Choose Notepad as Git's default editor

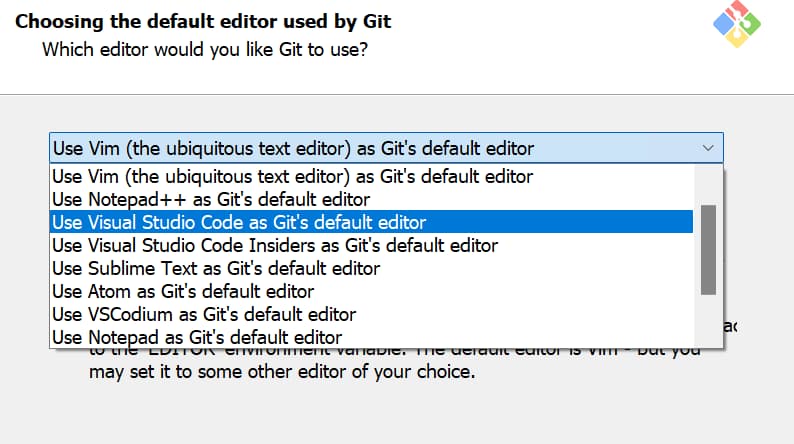(197, 337)
